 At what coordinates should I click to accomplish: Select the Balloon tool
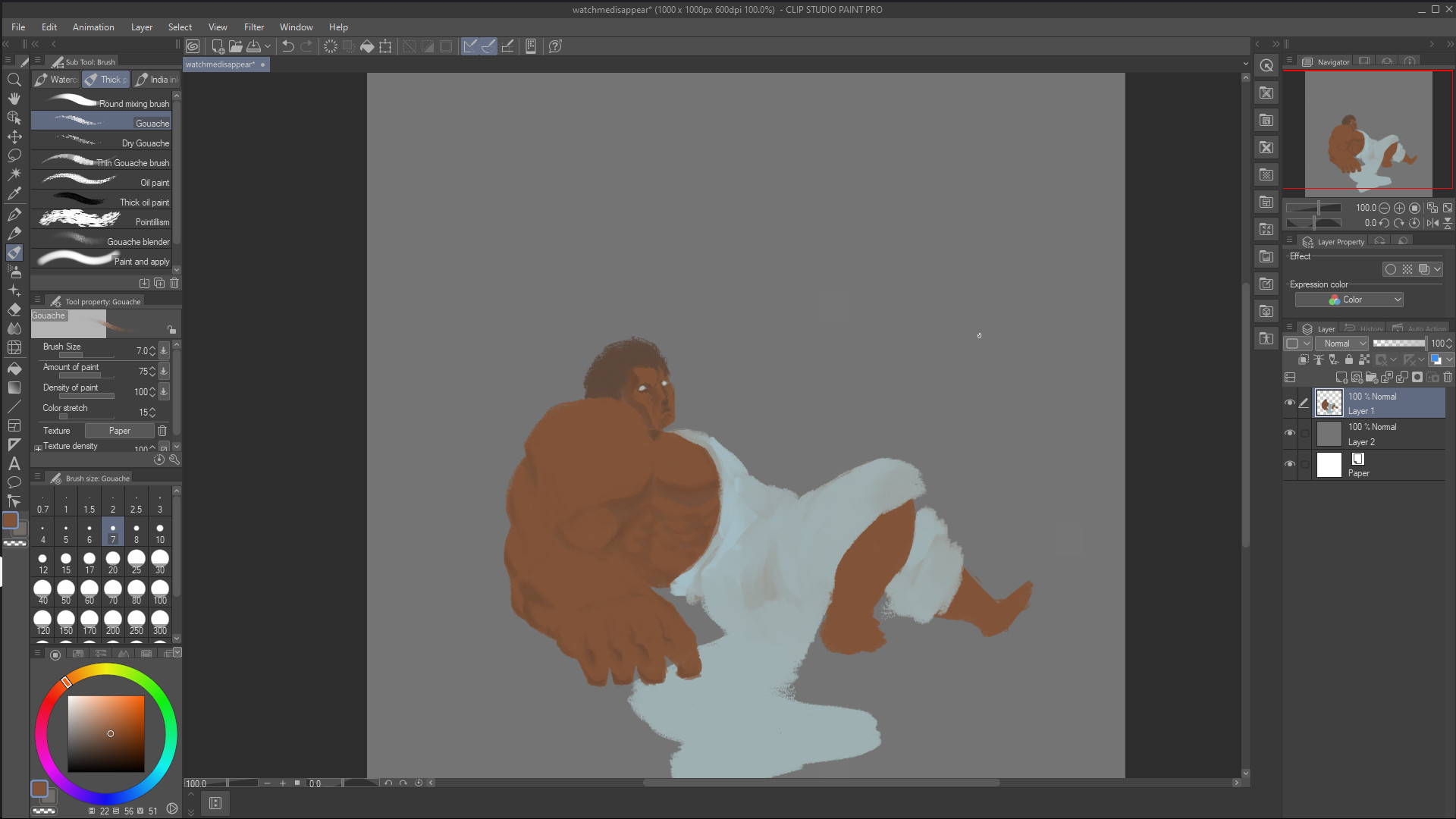coord(14,482)
